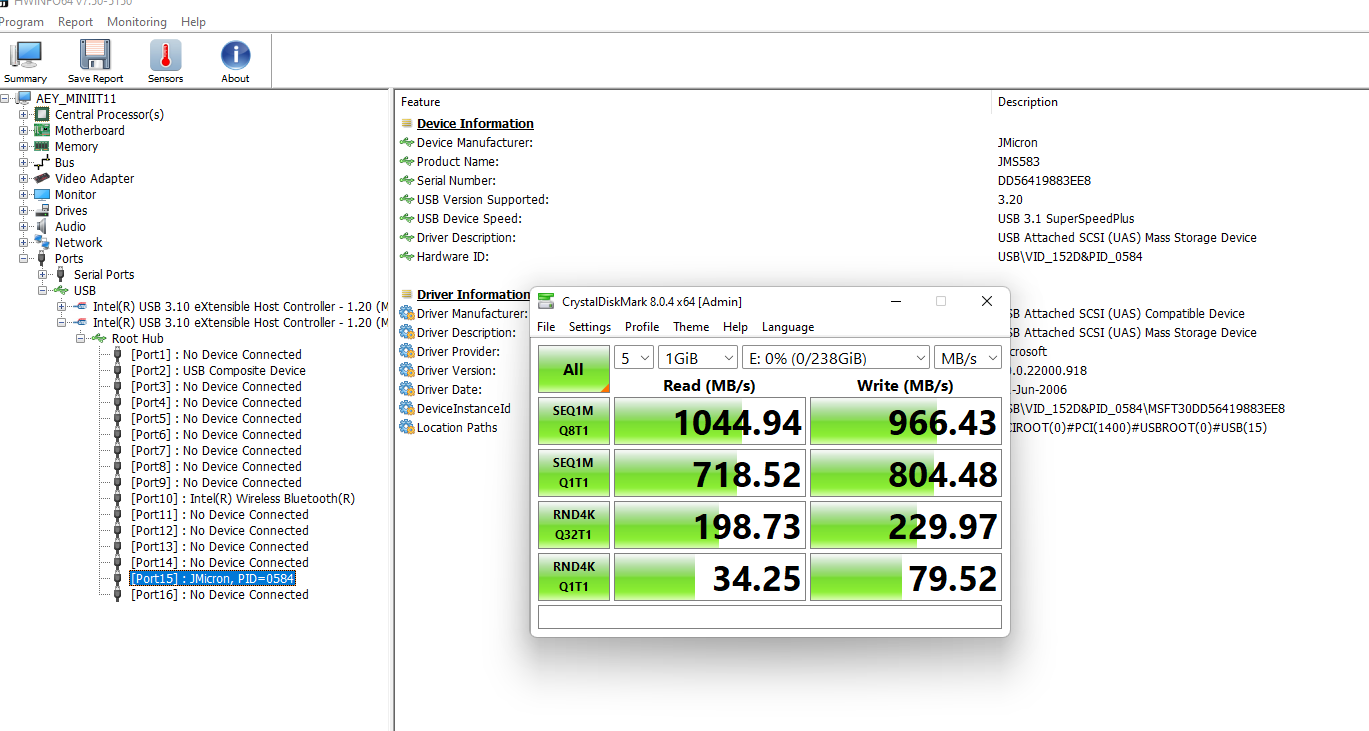Click the AEY_MINIIT11 computer icon
The width and height of the screenshot is (1369, 731).
pos(25,98)
